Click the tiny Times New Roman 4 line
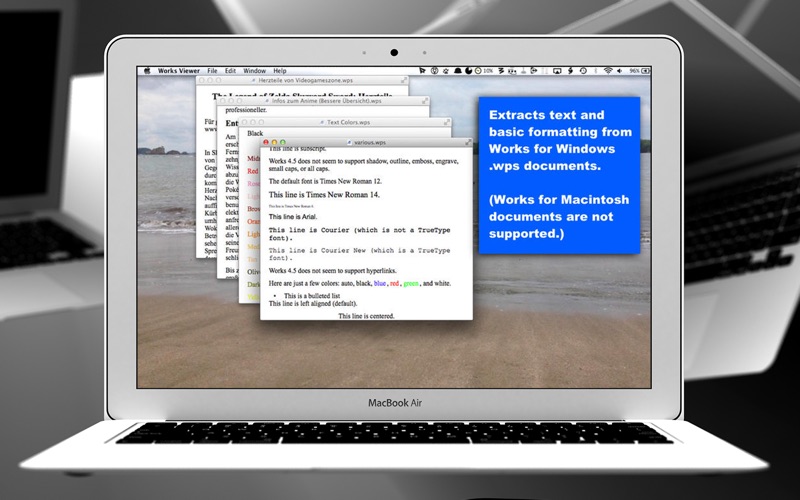Image resolution: width=800 pixels, height=500 pixels. tap(291, 206)
